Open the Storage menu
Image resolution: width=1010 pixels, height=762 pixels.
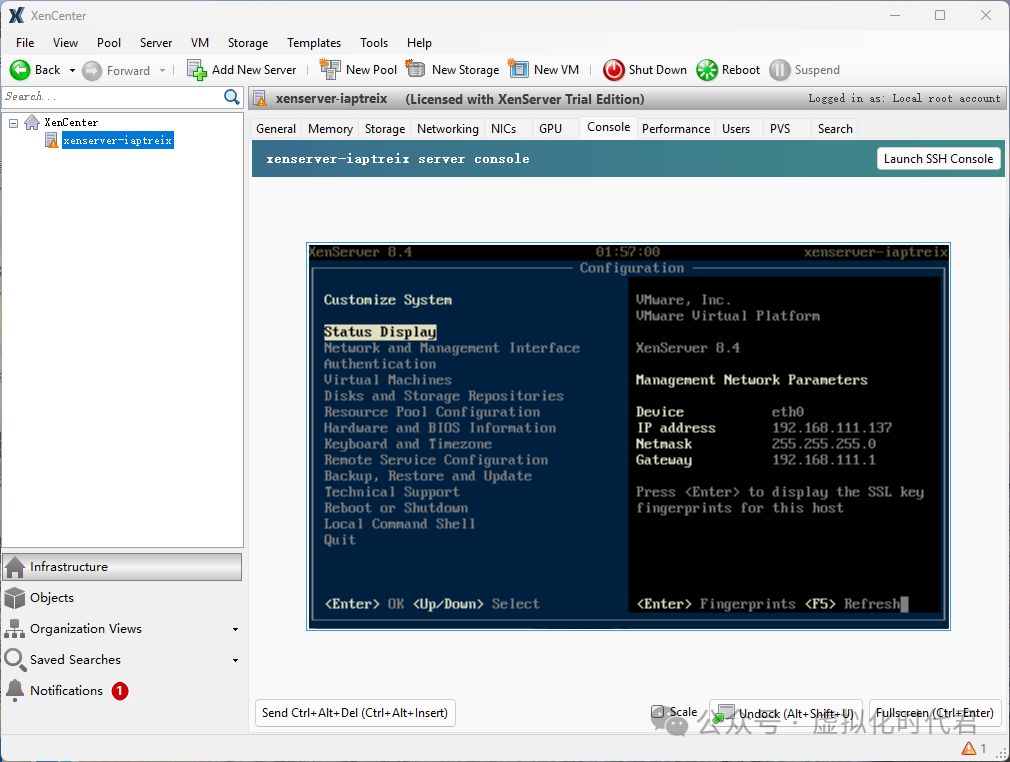point(247,43)
